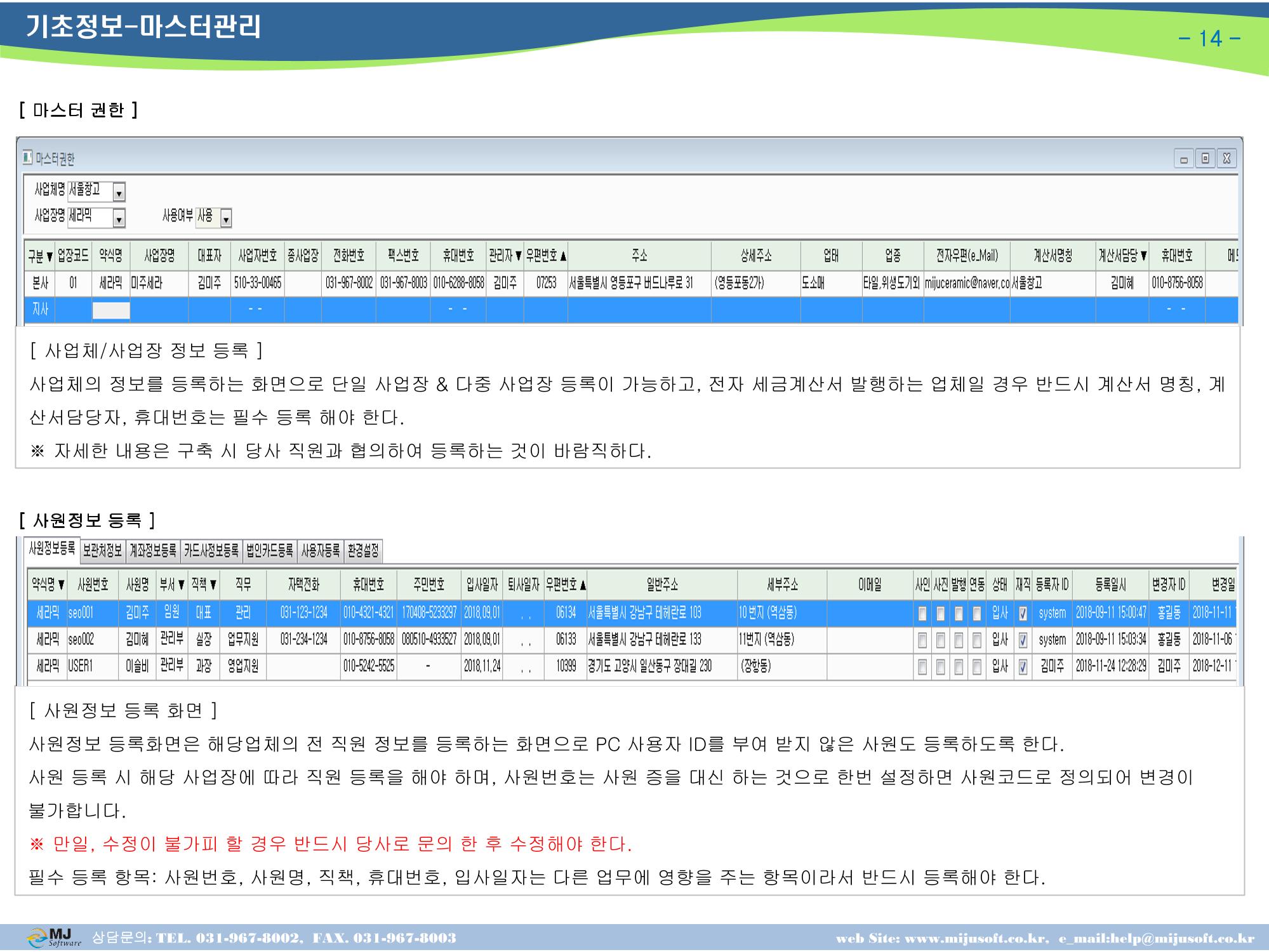This screenshot has width=1269, height=952.
Task: Minimize the 마스터권한 window
Action: [x=1183, y=159]
